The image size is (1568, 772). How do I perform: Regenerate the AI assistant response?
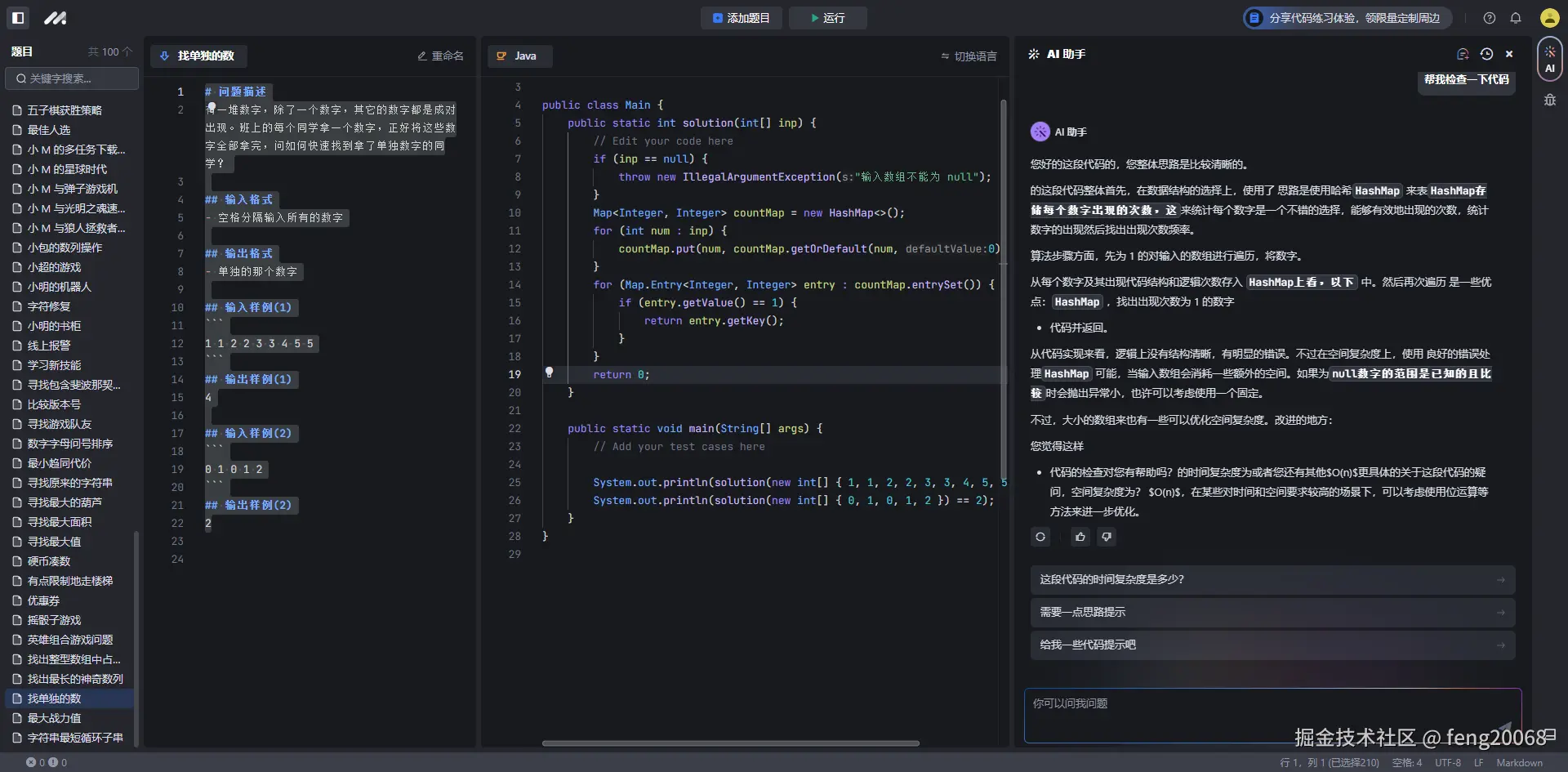(1040, 537)
